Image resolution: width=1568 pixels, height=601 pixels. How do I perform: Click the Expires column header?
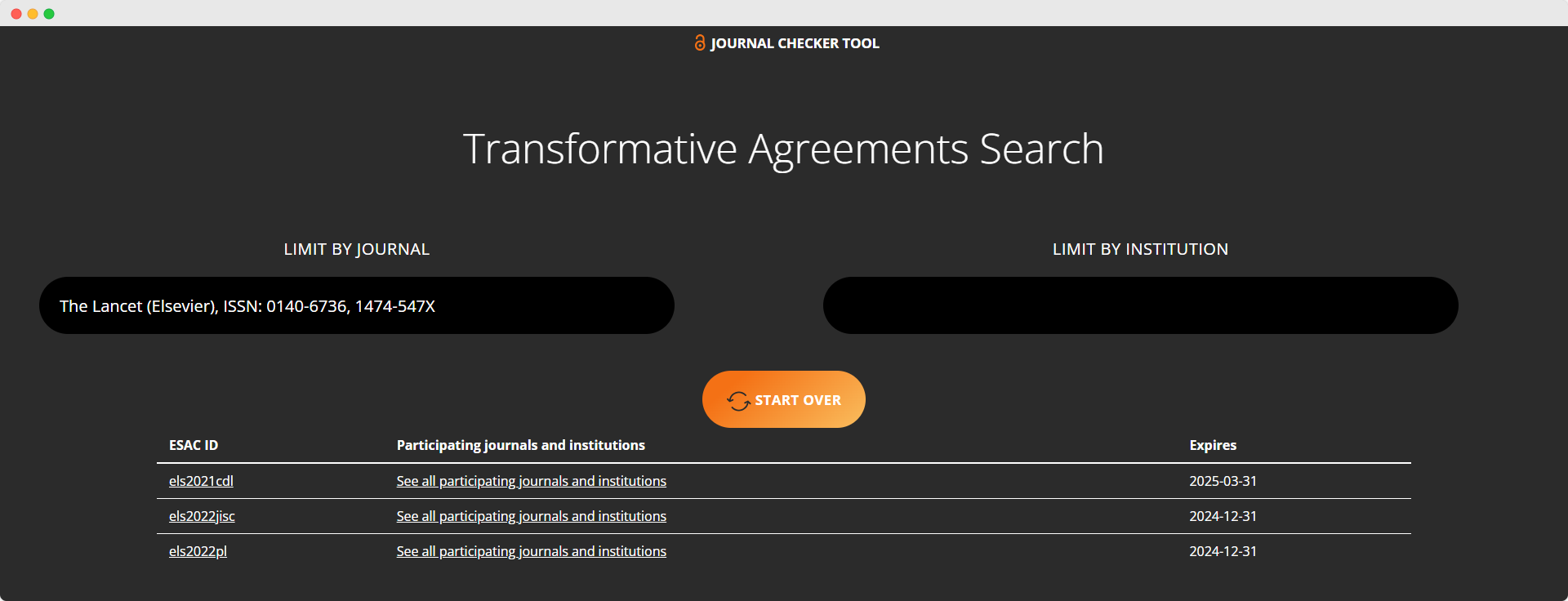click(1213, 445)
